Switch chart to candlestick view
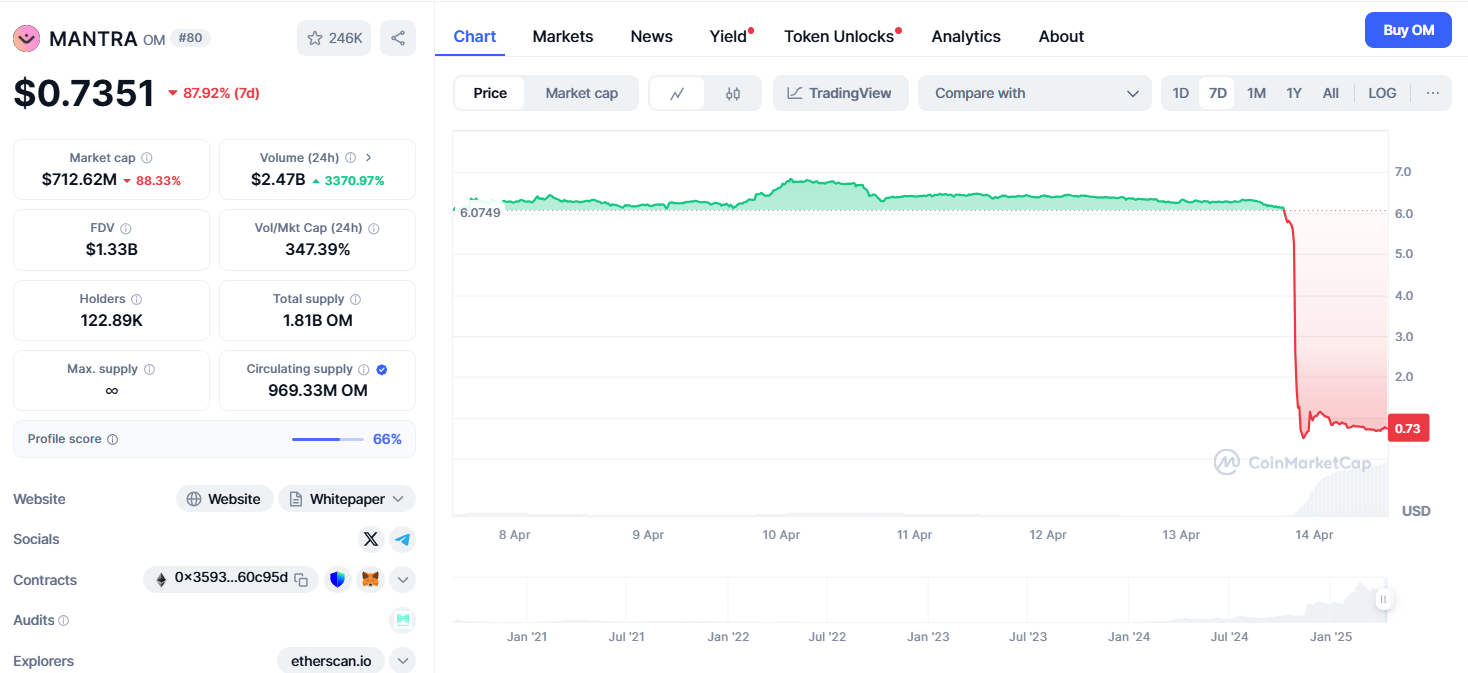The image size is (1468, 673). click(733, 93)
